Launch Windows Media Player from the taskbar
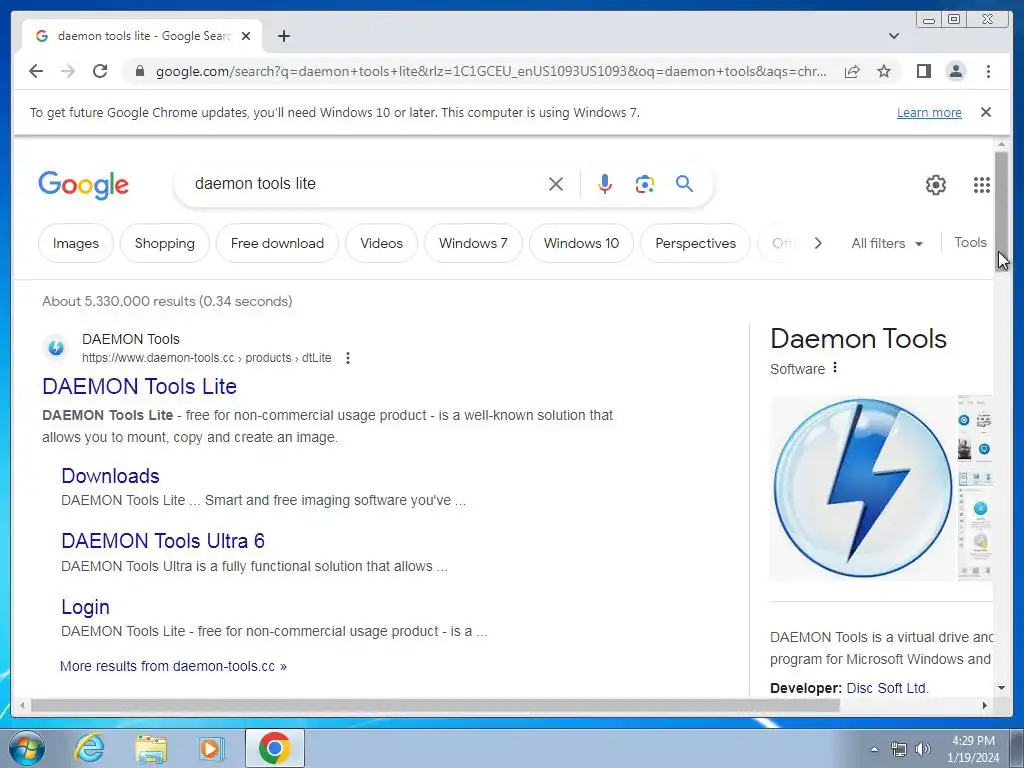 211,748
